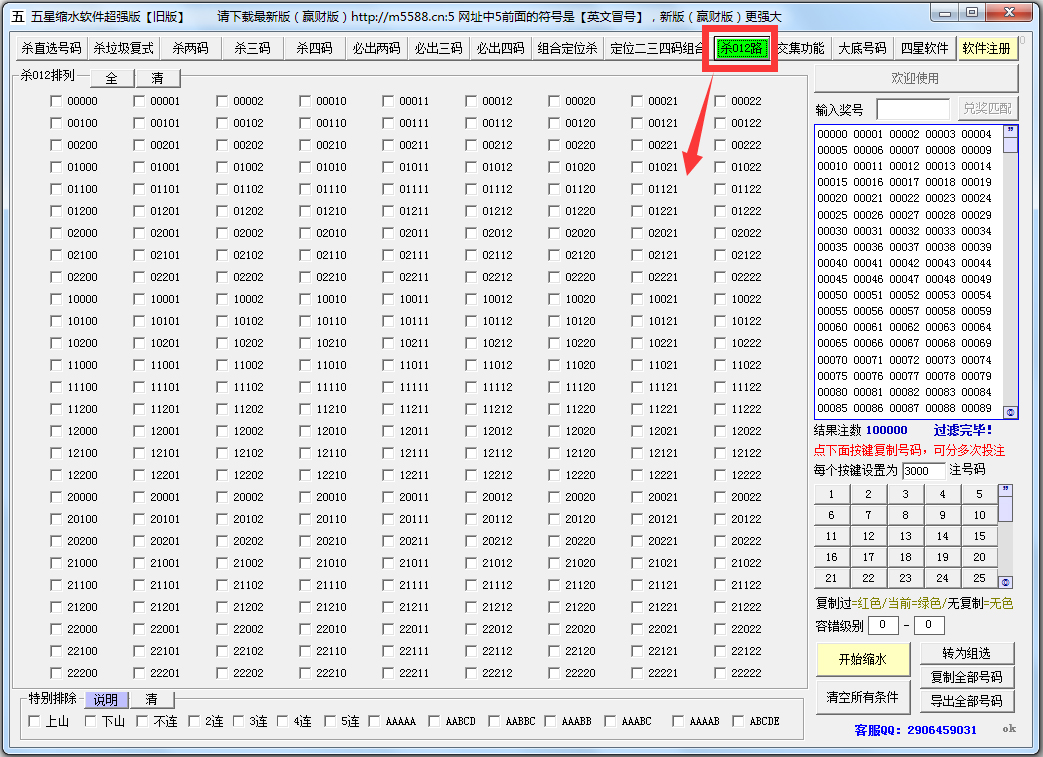Click the results list scrollbar thumb
1043x757 pixels.
tap(1010, 145)
